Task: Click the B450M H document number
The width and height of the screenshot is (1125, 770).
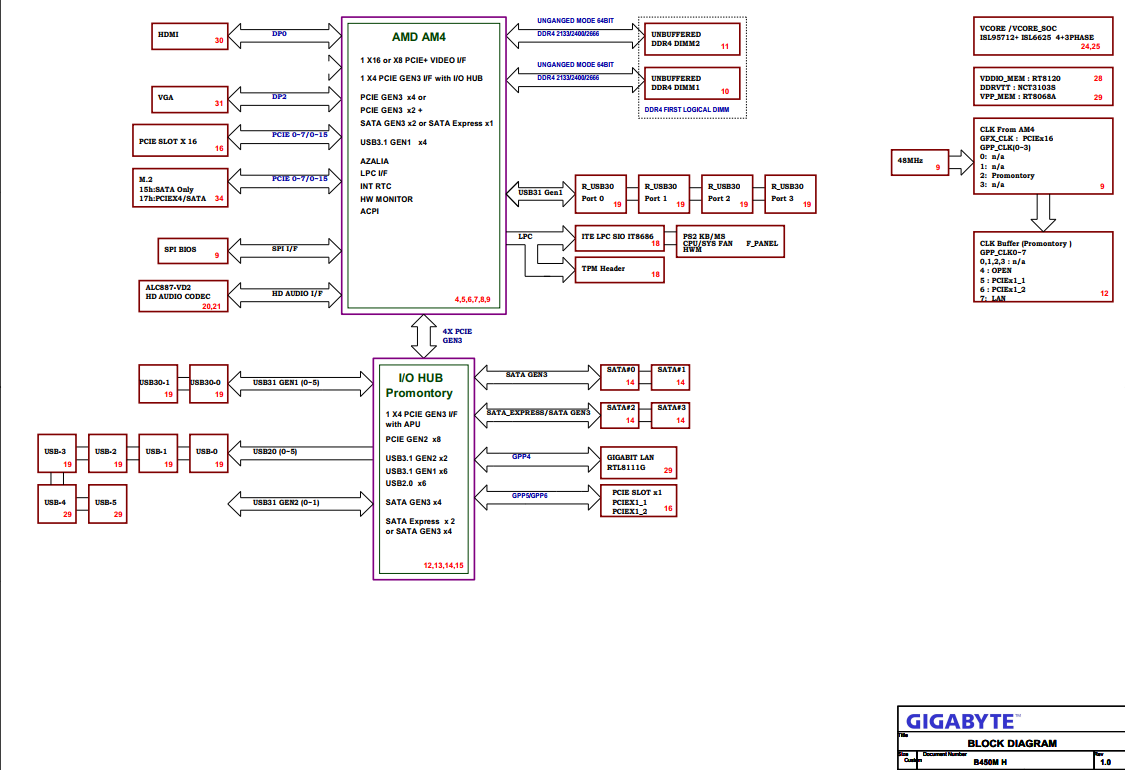Action: 990,762
